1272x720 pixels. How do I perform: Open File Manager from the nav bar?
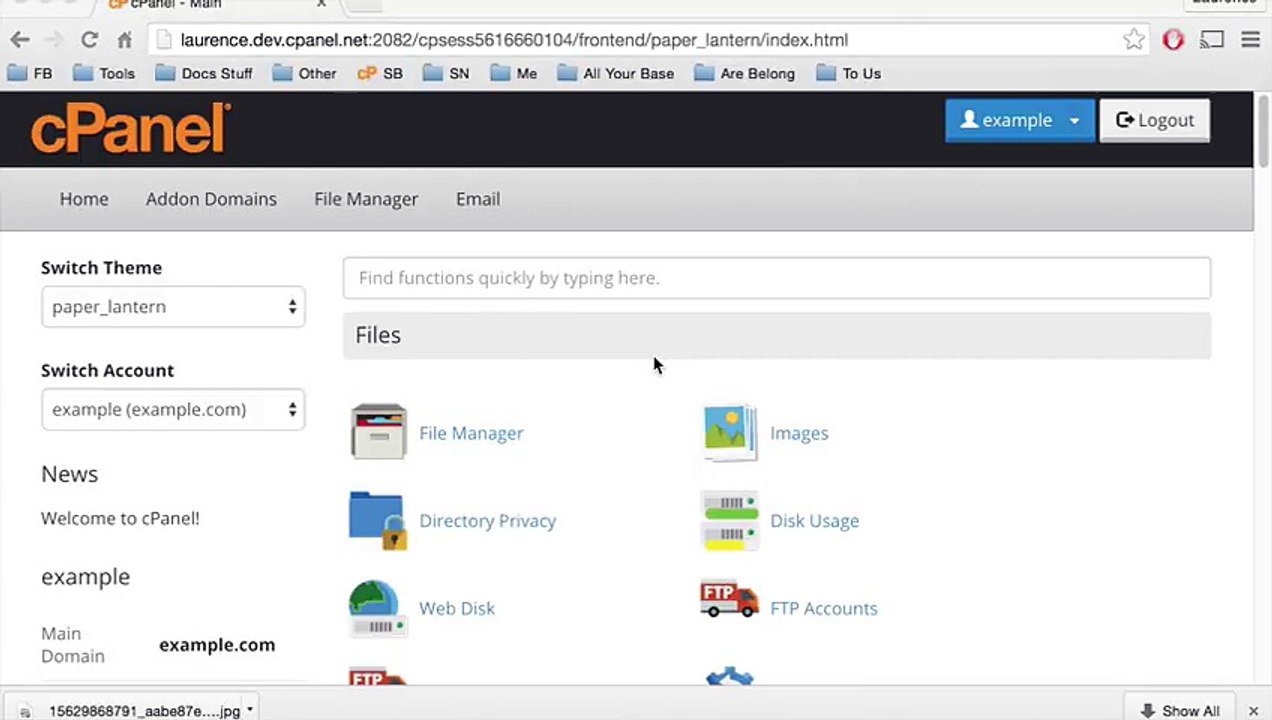366,199
